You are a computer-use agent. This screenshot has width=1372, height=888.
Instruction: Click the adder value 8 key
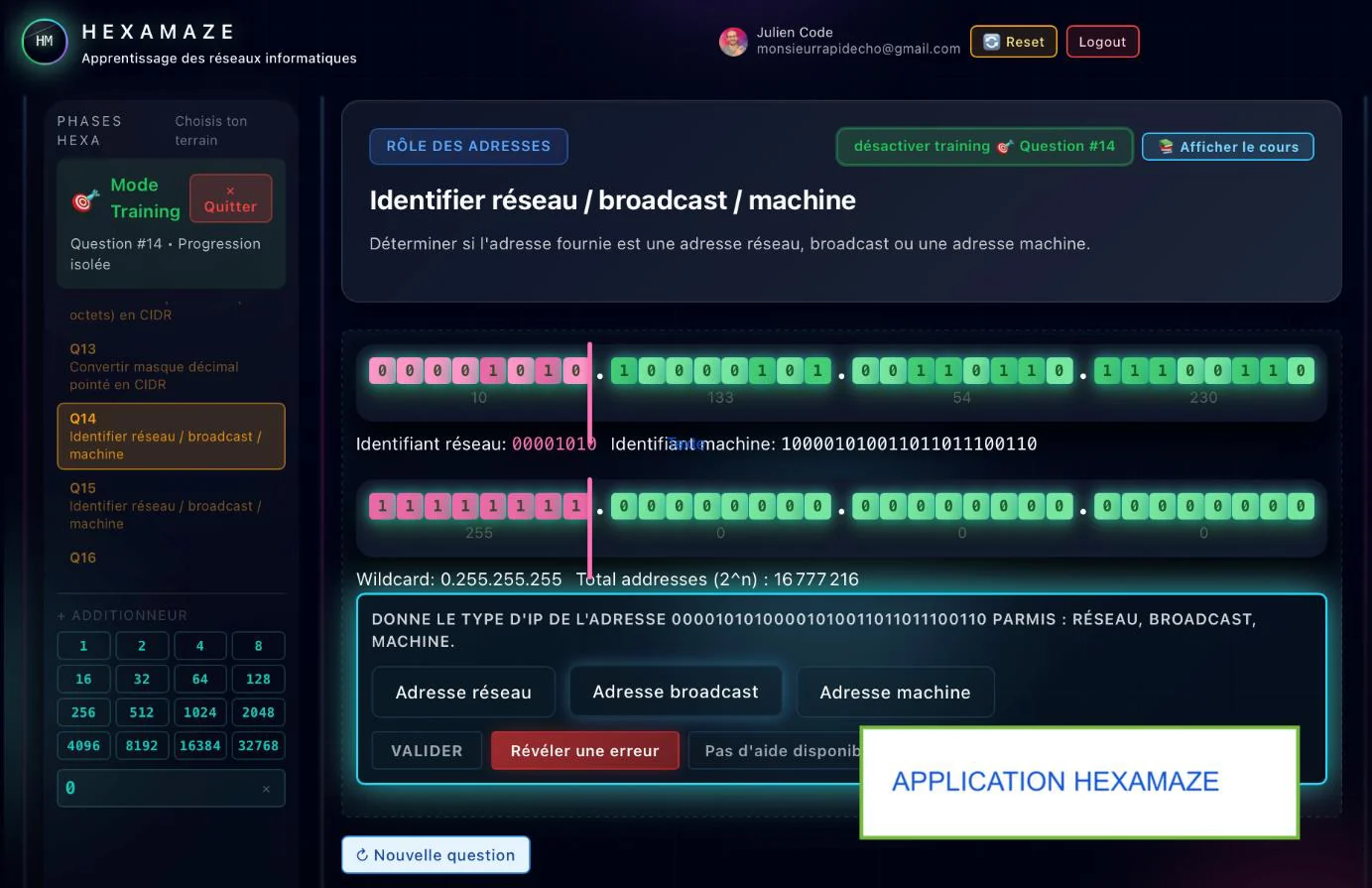tap(258, 646)
